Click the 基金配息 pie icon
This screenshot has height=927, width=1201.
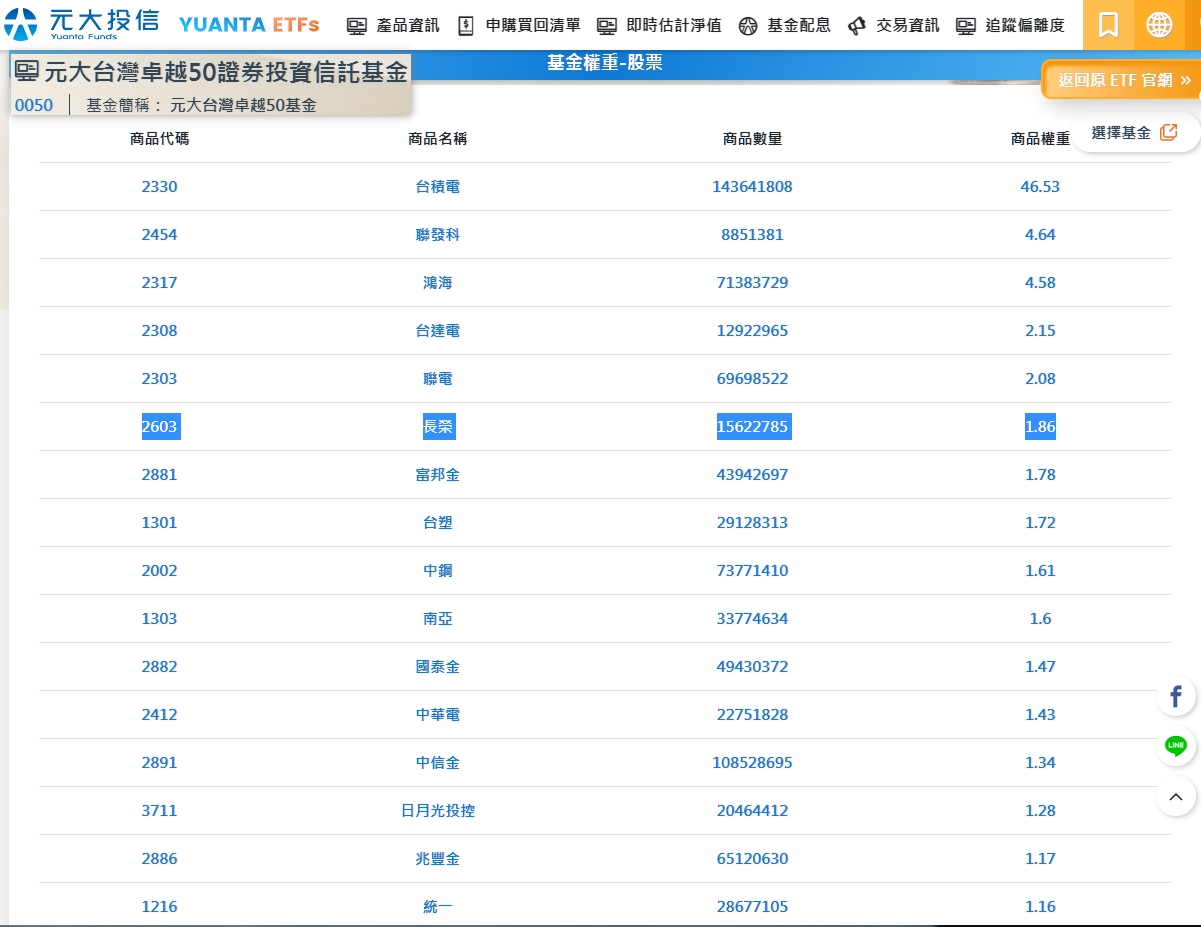pyautogui.click(x=748, y=26)
